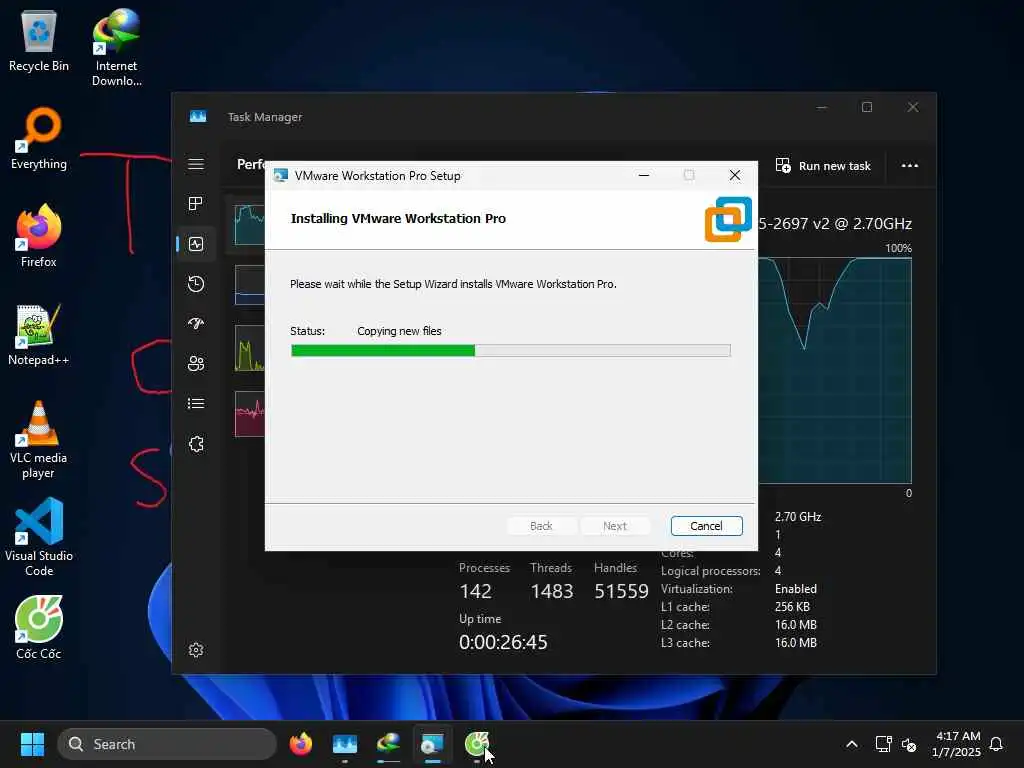The width and height of the screenshot is (1024, 768).
Task: Click the Virtualization Enabled value
Action: (x=795, y=588)
